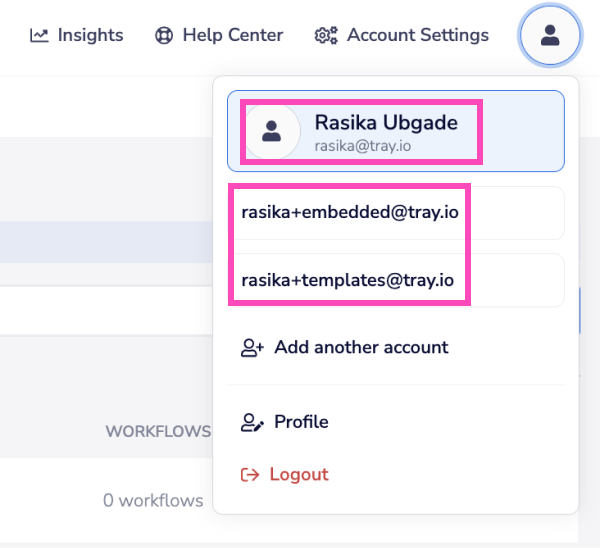
Task: Click the Insights chart icon
Action: click(39, 35)
